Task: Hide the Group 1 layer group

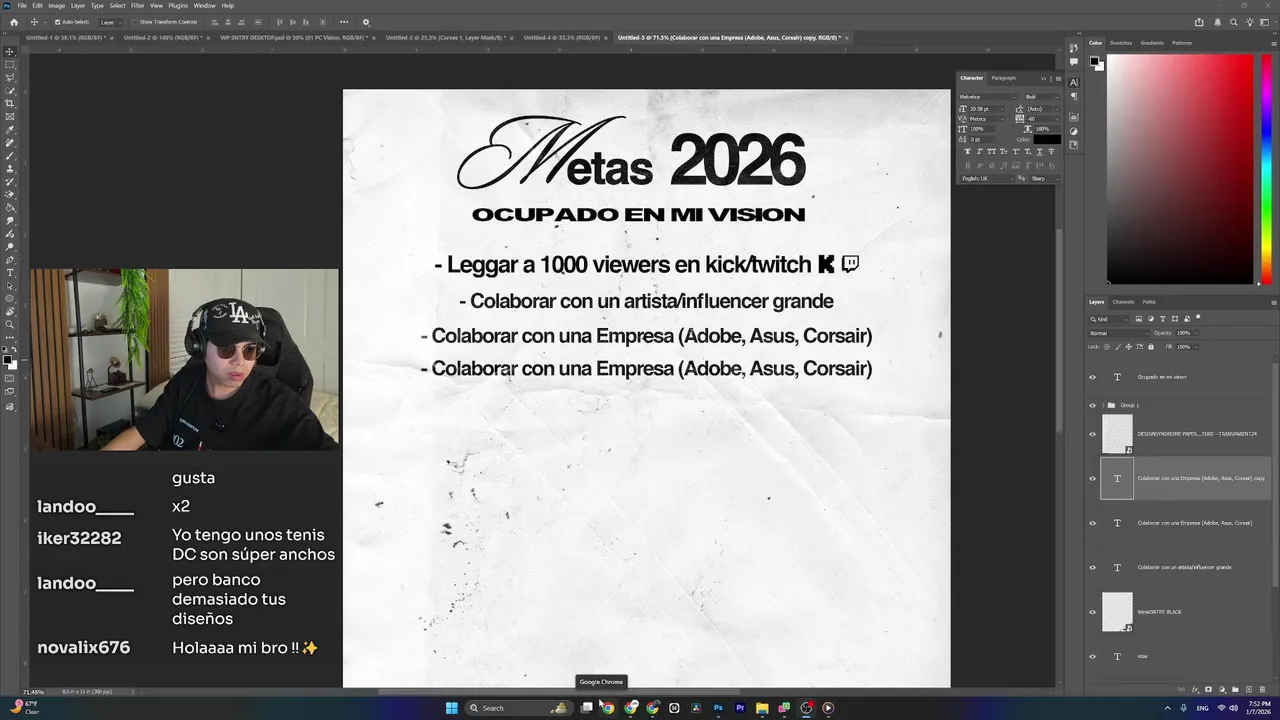Action: [x=1092, y=405]
